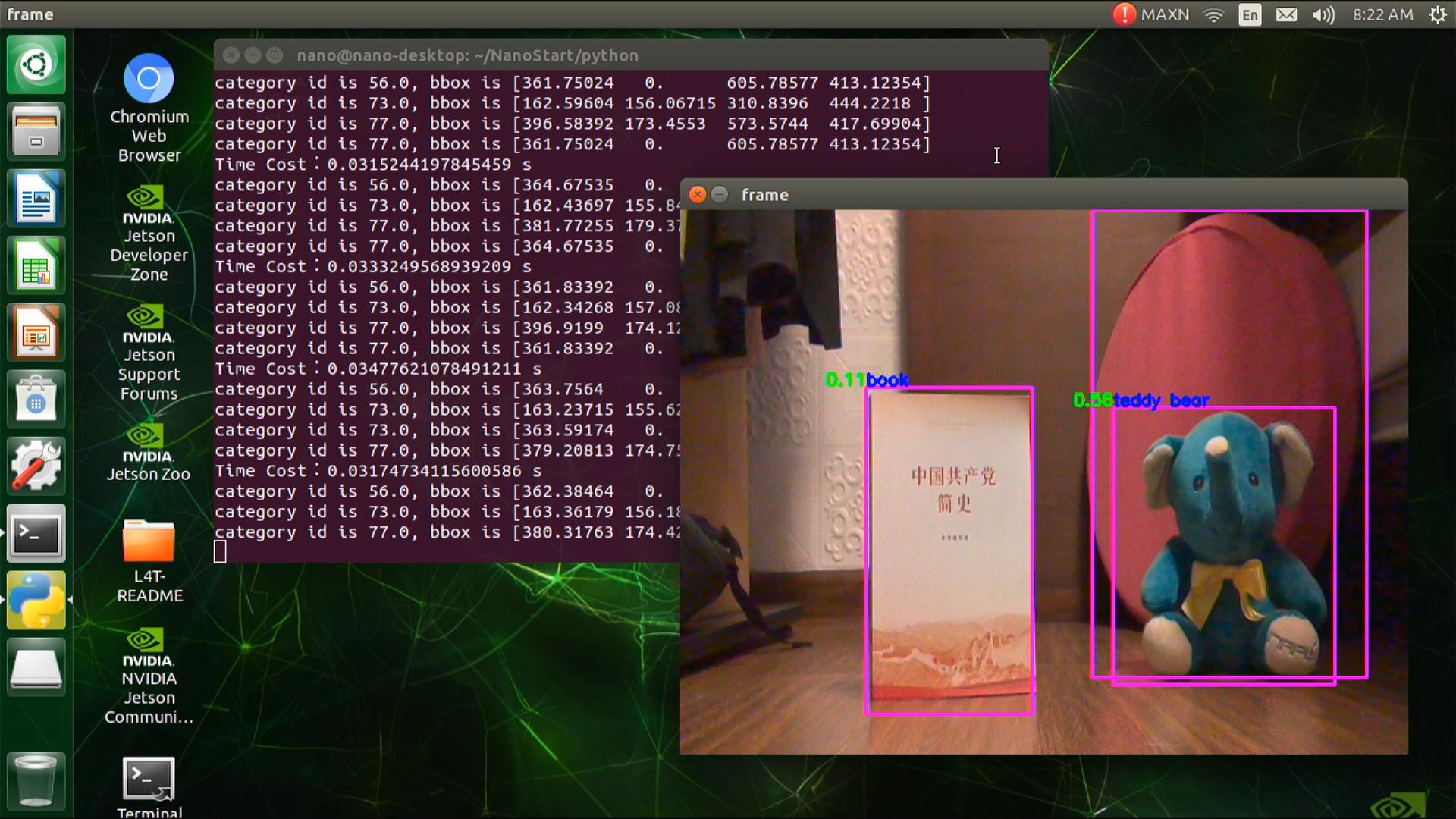
Task: Launch Terminal from dock
Action: click(x=36, y=534)
